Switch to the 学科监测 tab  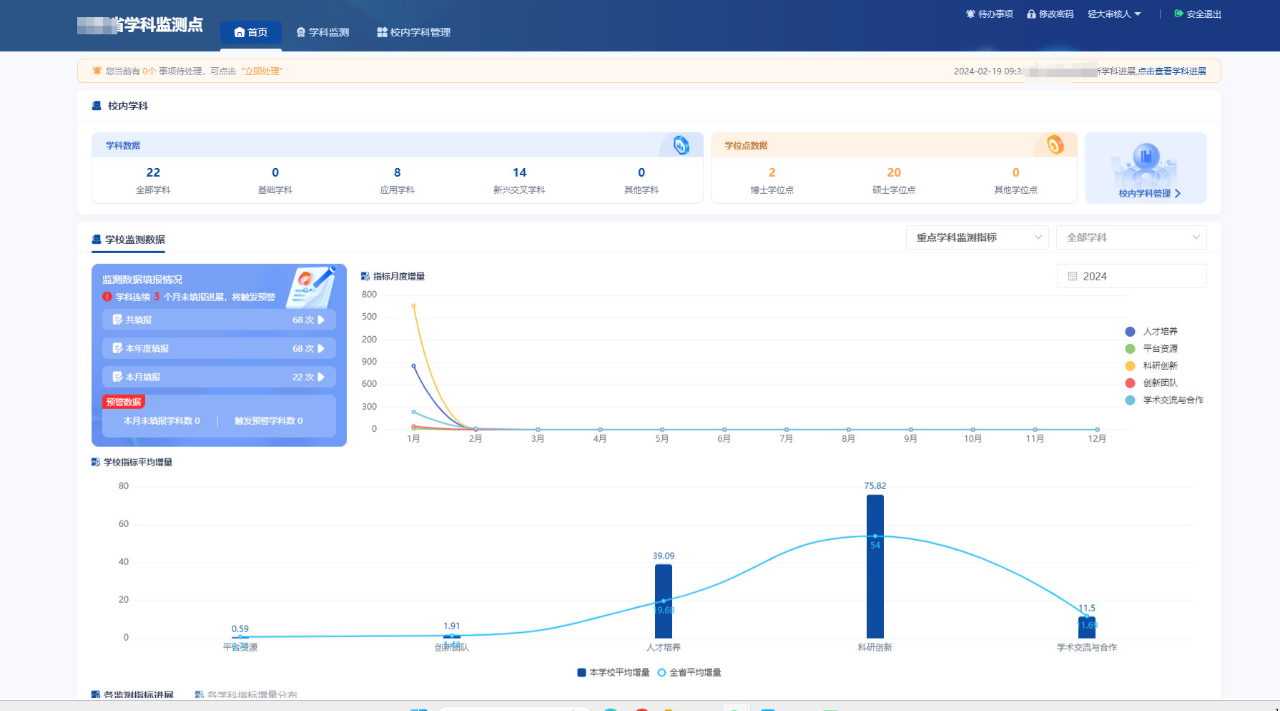323,33
